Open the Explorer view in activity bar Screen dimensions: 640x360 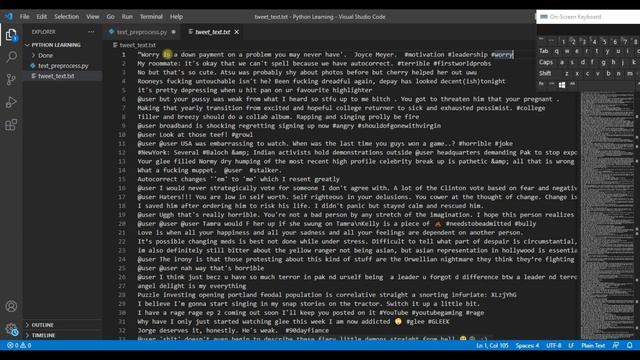point(11,35)
